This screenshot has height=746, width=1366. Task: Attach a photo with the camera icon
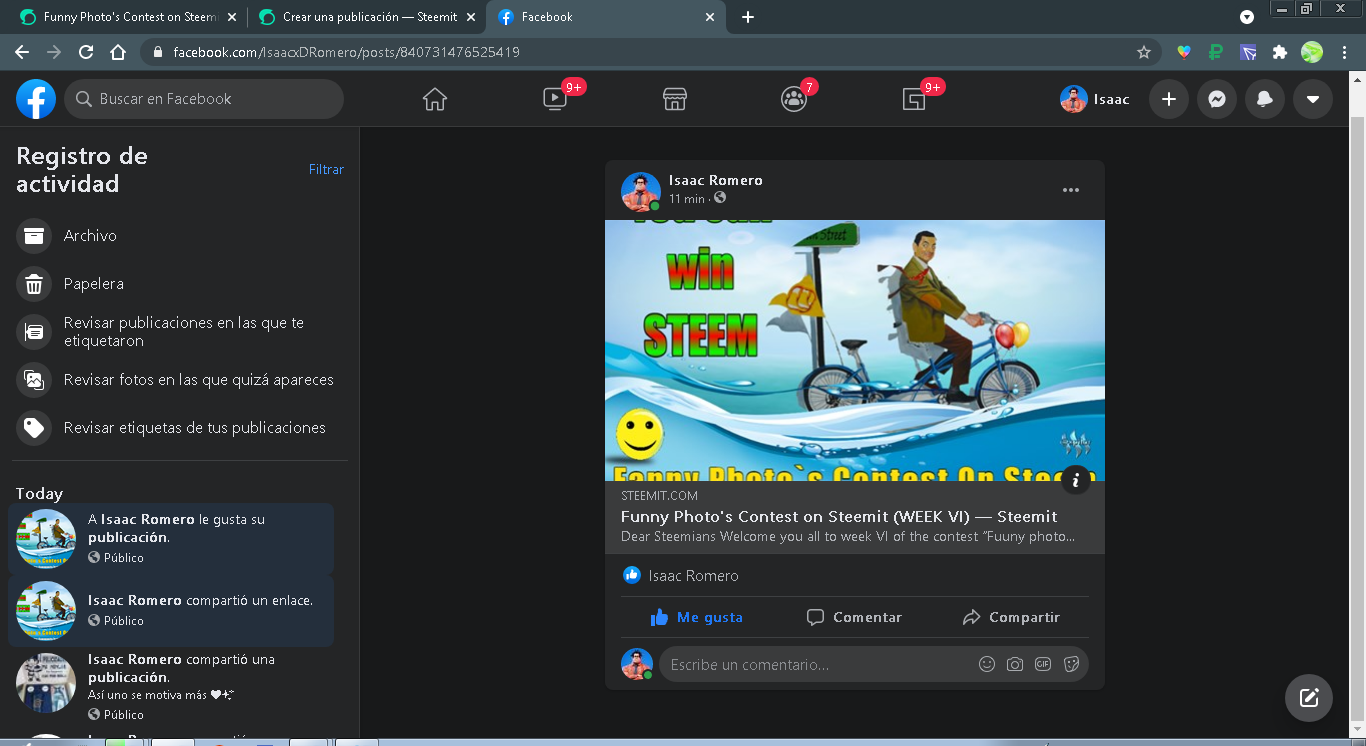pyautogui.click(x=1015, y=665)
